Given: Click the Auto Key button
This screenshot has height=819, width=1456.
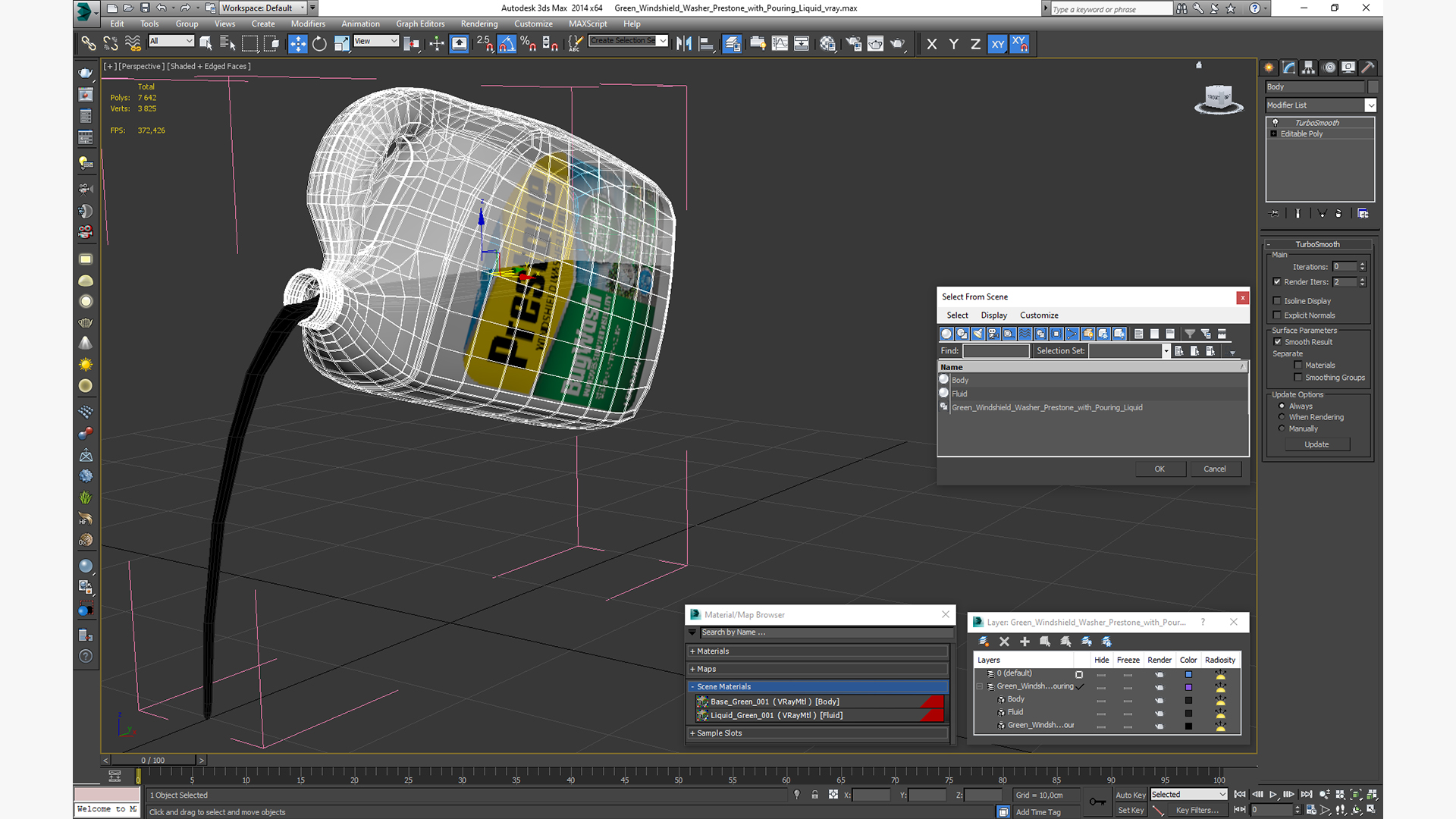Looking at the screenshot, I should (1130, 795).
